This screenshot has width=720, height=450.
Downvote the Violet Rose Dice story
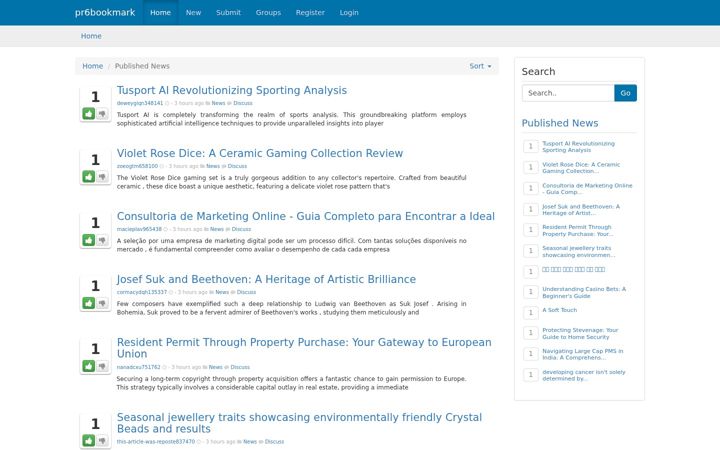coord(102,176)
